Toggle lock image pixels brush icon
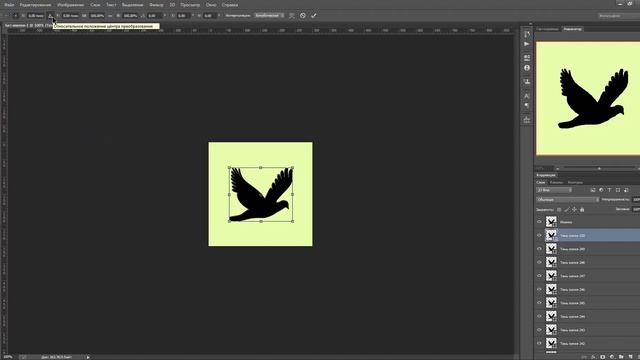This screenshot has height=360, width=640. click(x=567, y=209)
